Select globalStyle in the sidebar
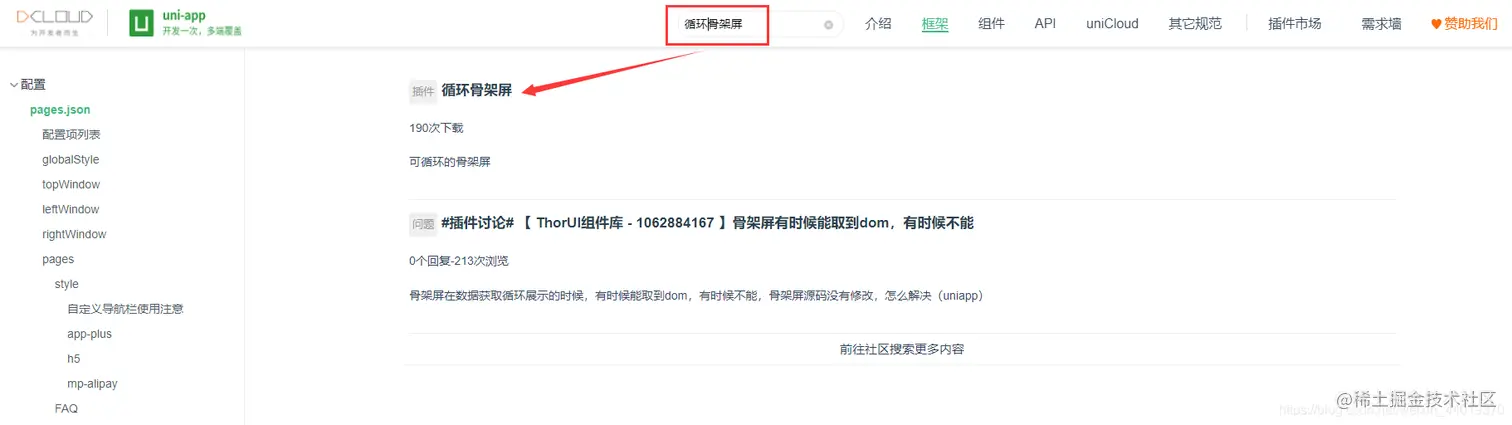 (x=70, y=160)
